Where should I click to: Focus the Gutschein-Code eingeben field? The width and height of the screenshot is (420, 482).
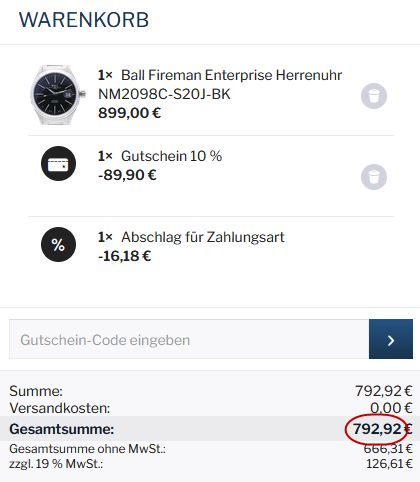(189, 339)
